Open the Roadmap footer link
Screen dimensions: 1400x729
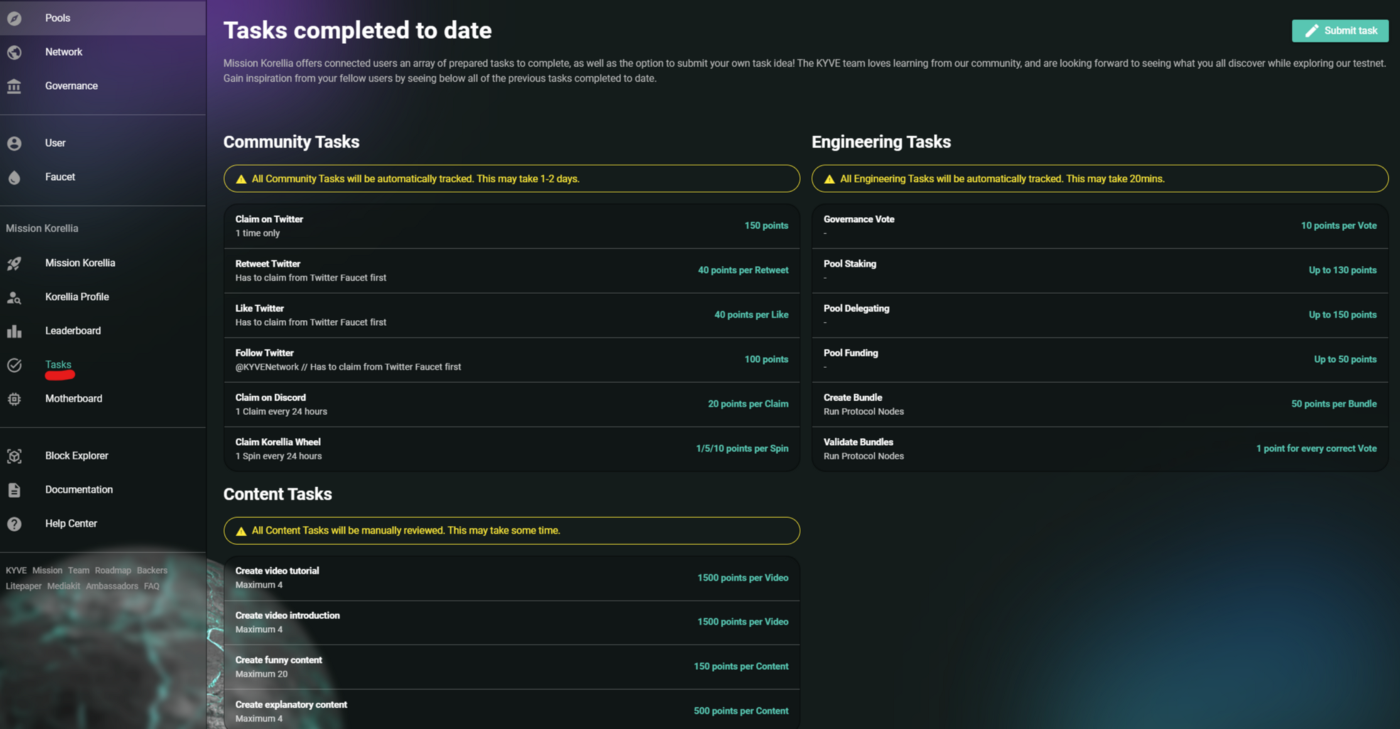pos(113,571)
